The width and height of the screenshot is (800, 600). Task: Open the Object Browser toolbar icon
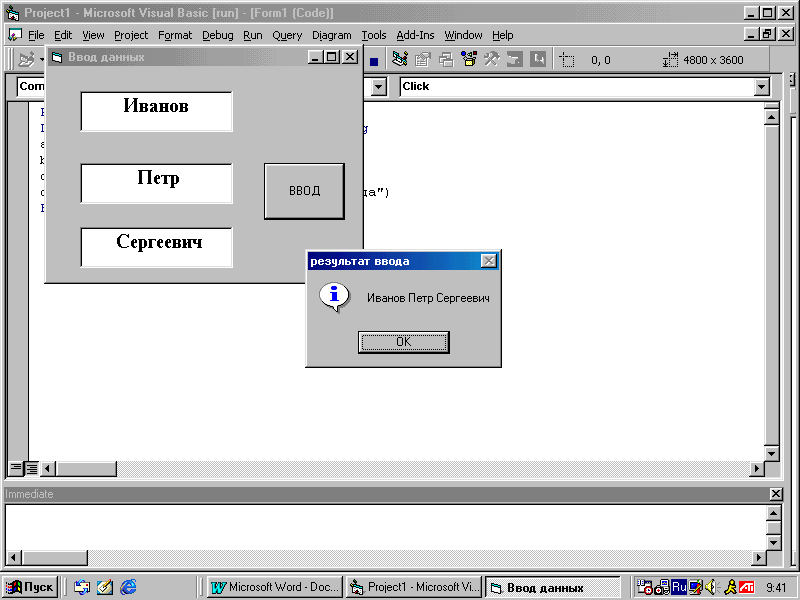[x=468, y=60]
